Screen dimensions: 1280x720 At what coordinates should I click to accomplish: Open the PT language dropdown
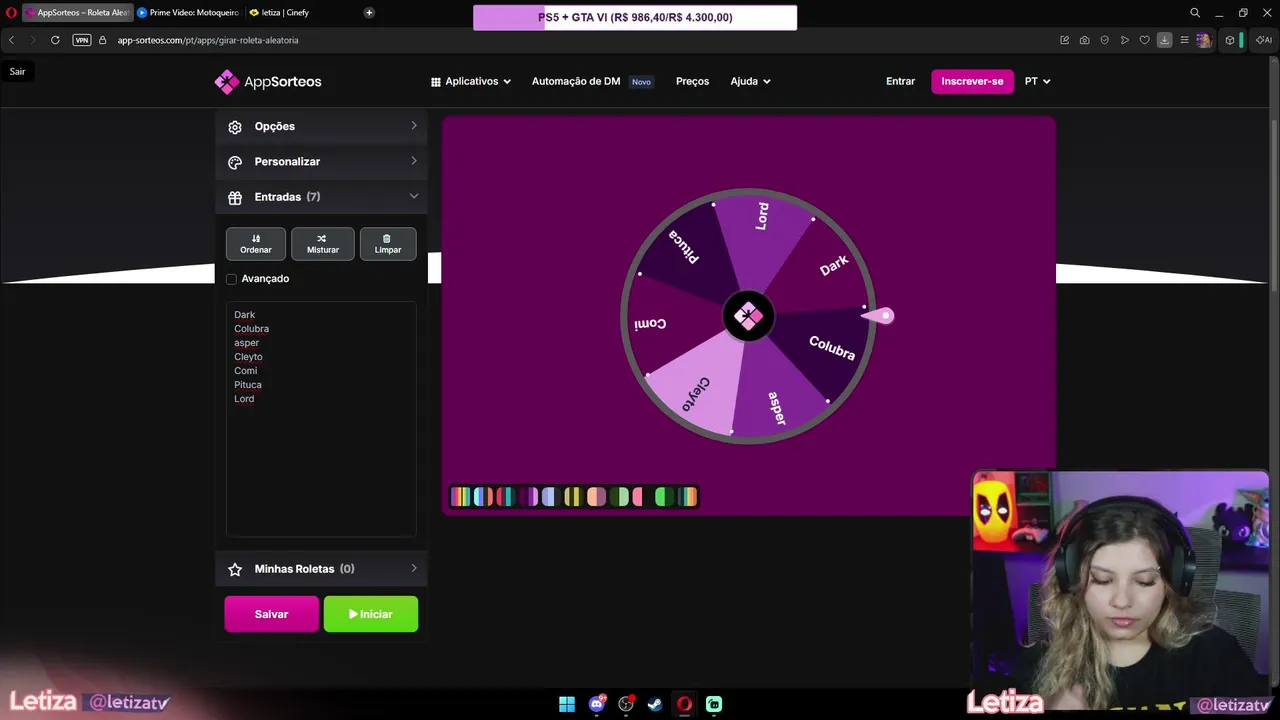click(x=1038, y=82)
